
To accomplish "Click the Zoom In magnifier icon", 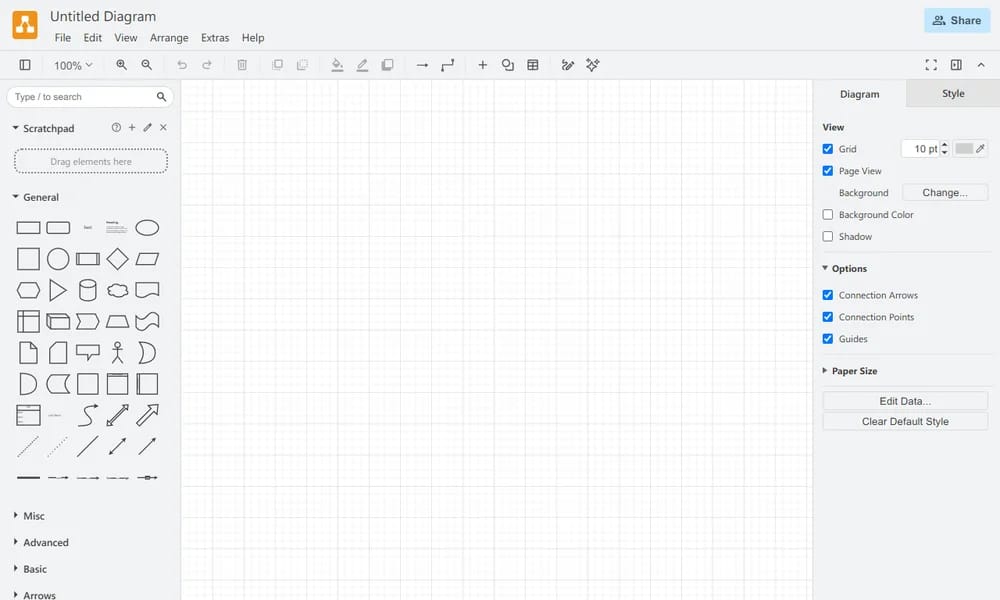I will click(x=121, y=65).
